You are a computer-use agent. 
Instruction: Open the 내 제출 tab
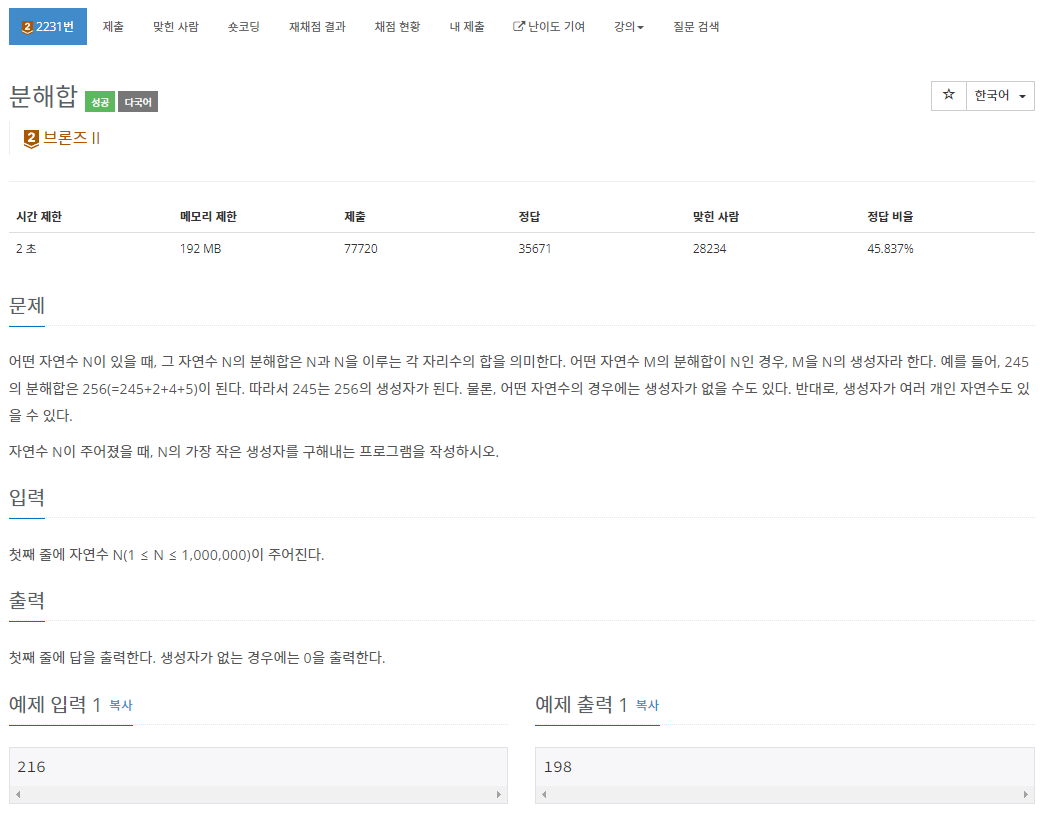coord(467,27)
